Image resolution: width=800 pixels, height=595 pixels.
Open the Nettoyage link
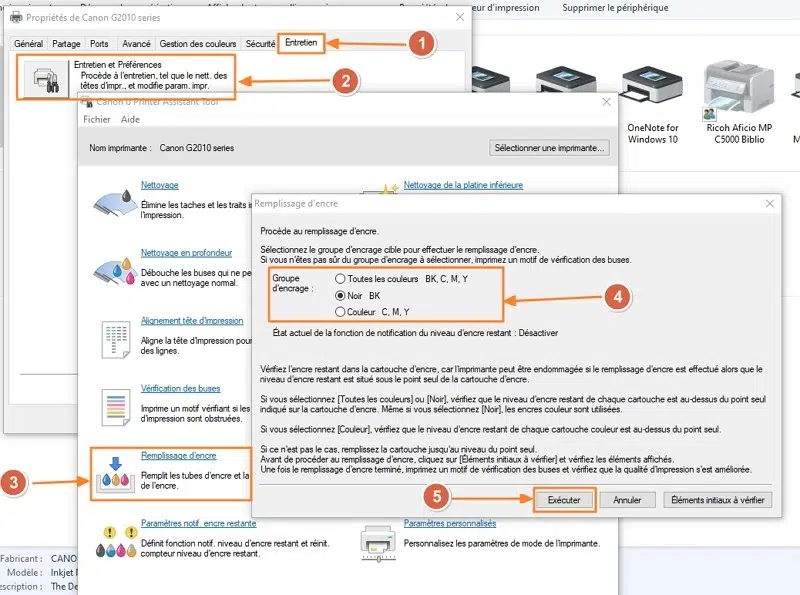click(x=159, y=185)
